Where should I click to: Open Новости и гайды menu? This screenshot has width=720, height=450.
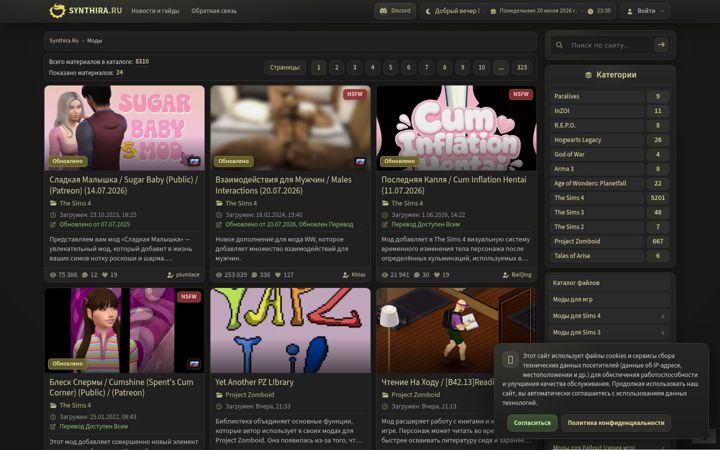tap(155, 11)
